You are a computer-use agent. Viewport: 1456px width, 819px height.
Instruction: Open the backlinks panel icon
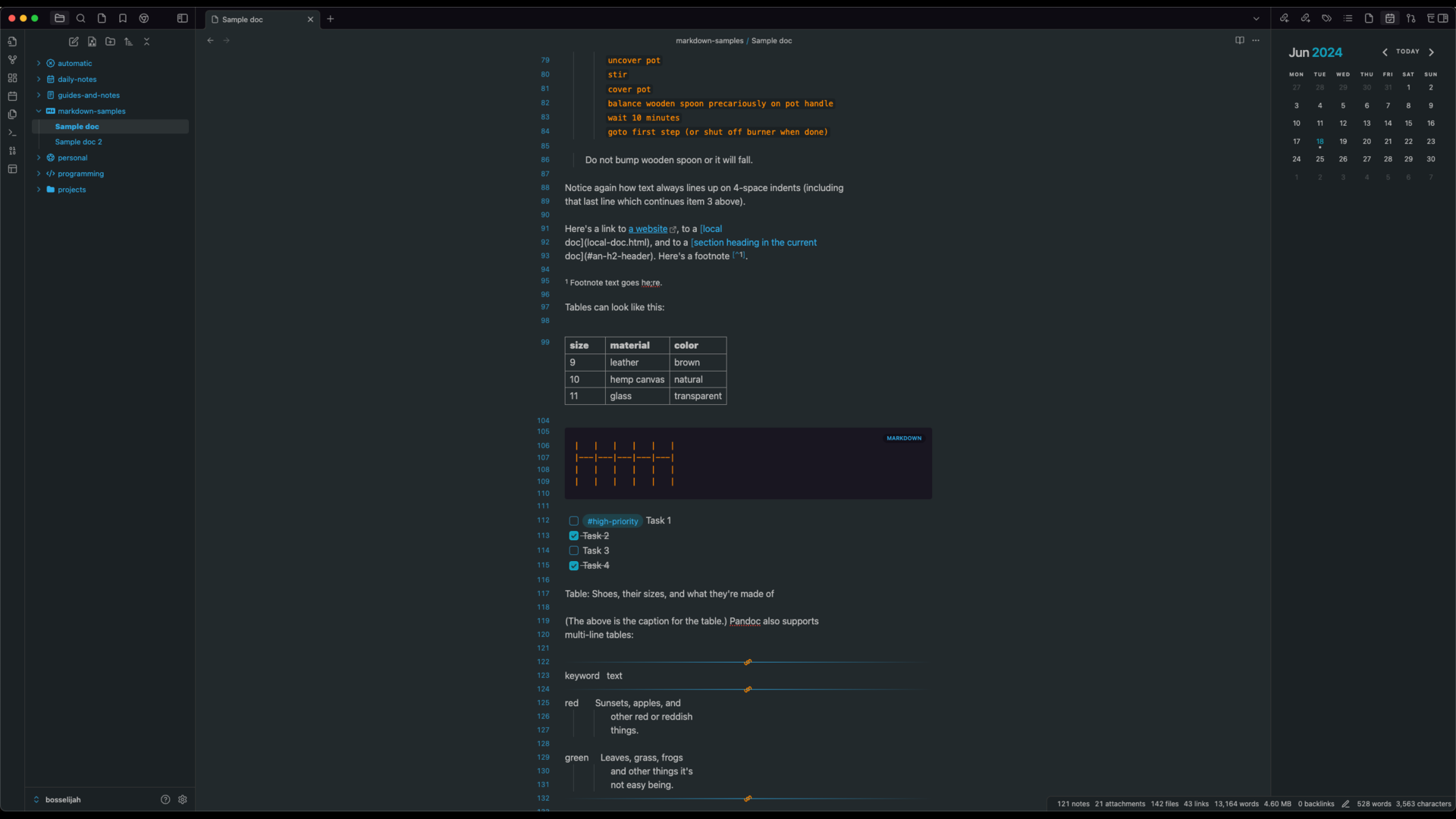pos(1284,18)
